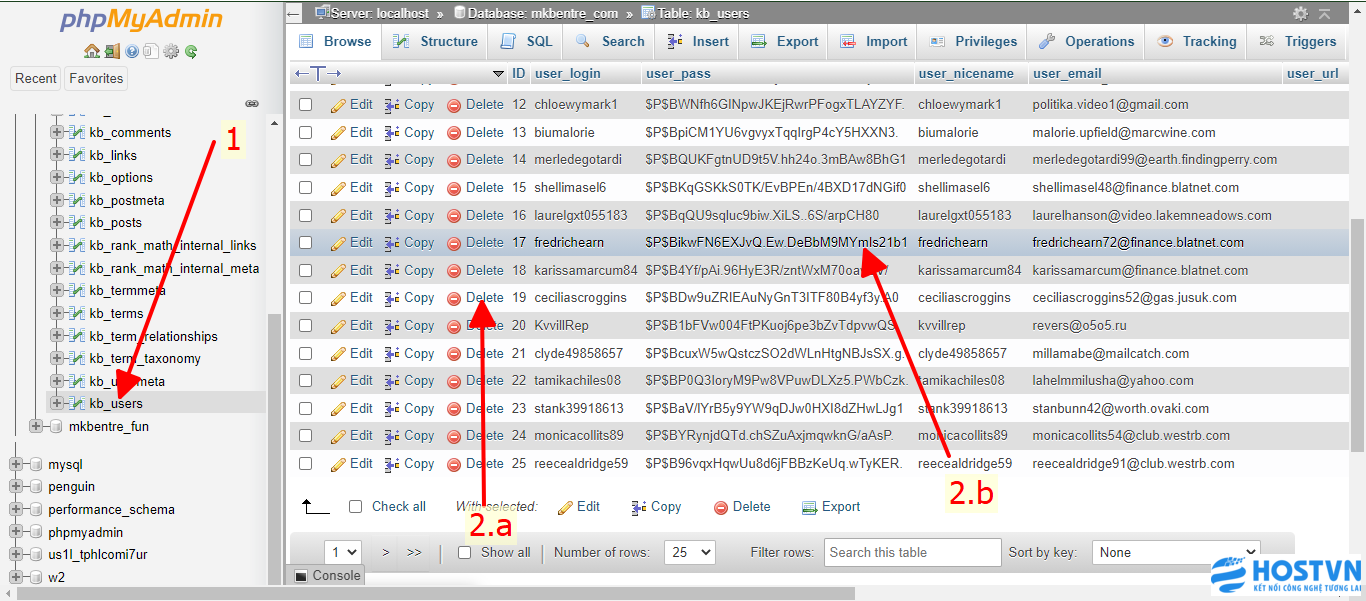Expand the kb_comments table node

point(57,133)
